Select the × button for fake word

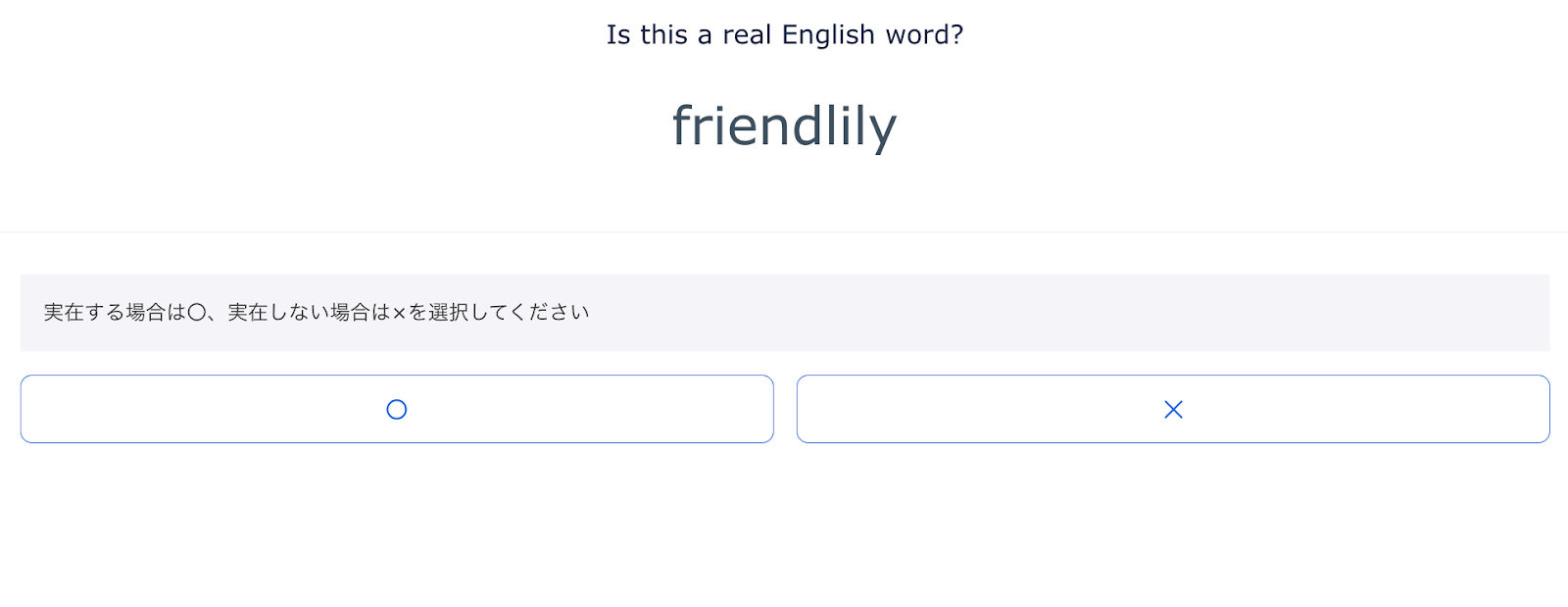[1173, 409]
